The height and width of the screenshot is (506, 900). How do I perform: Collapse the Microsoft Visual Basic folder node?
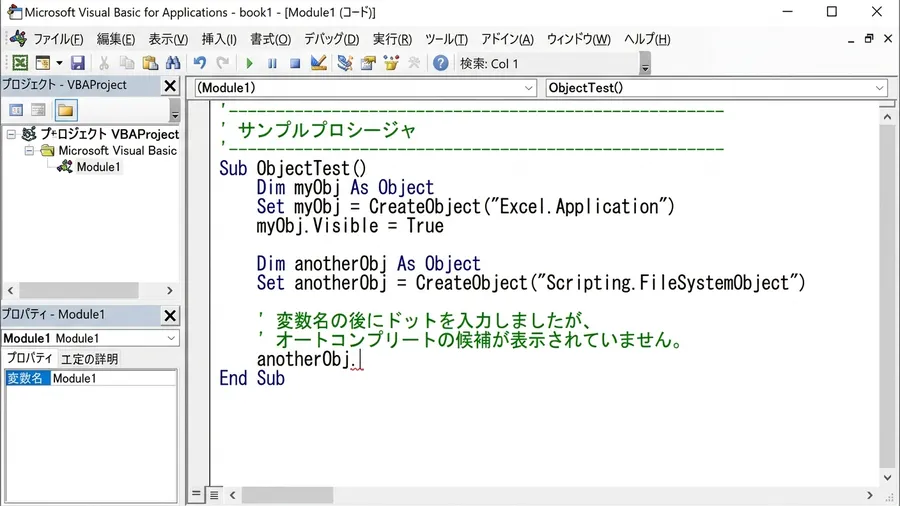[x=29, y=151]
